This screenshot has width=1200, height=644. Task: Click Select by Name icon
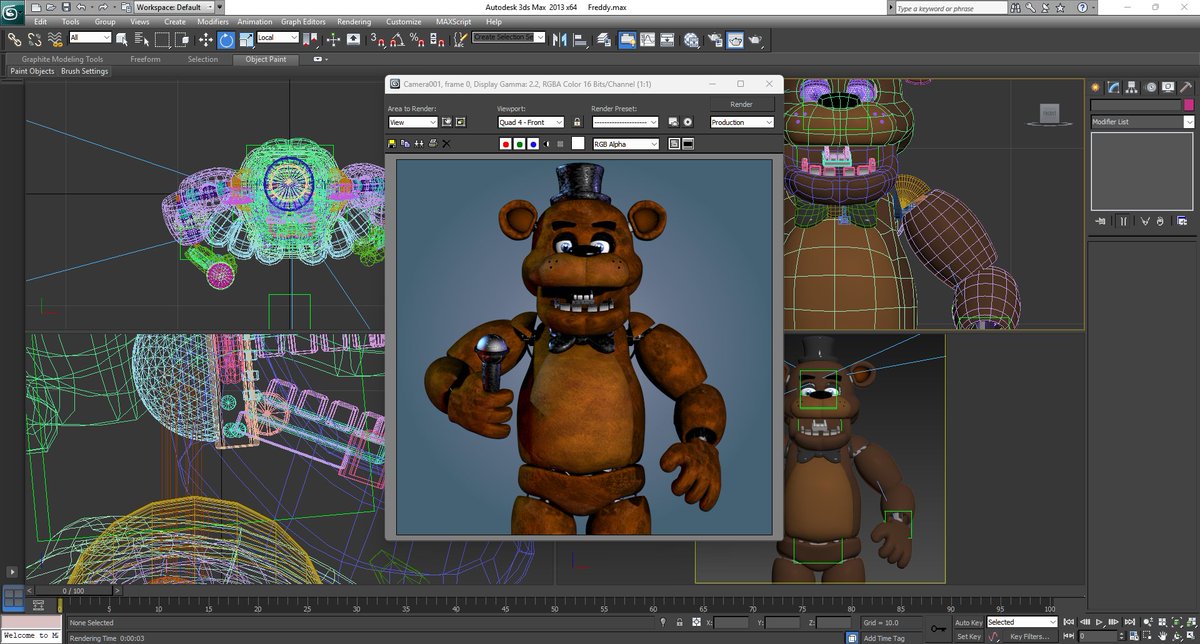[142, 39]
